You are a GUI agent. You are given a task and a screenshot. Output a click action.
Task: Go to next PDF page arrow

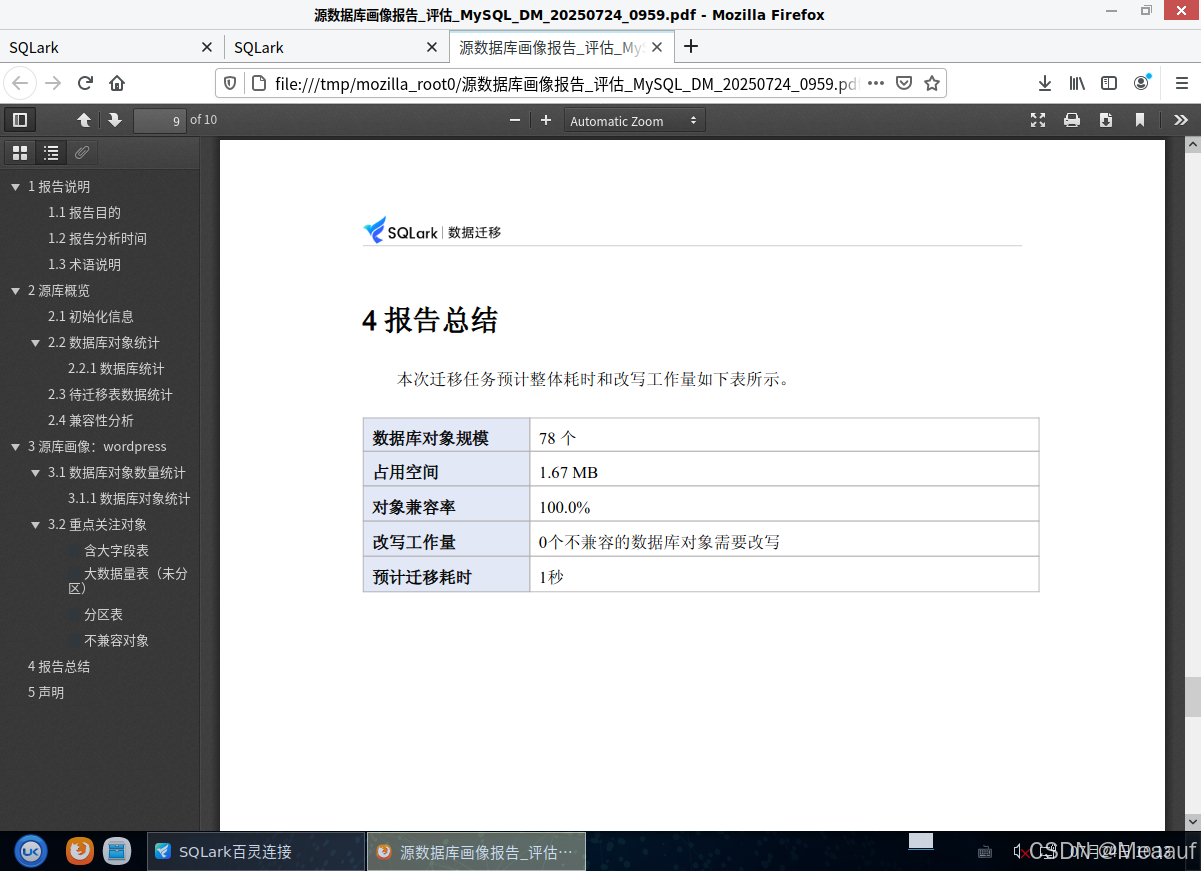tap(115, 120)
